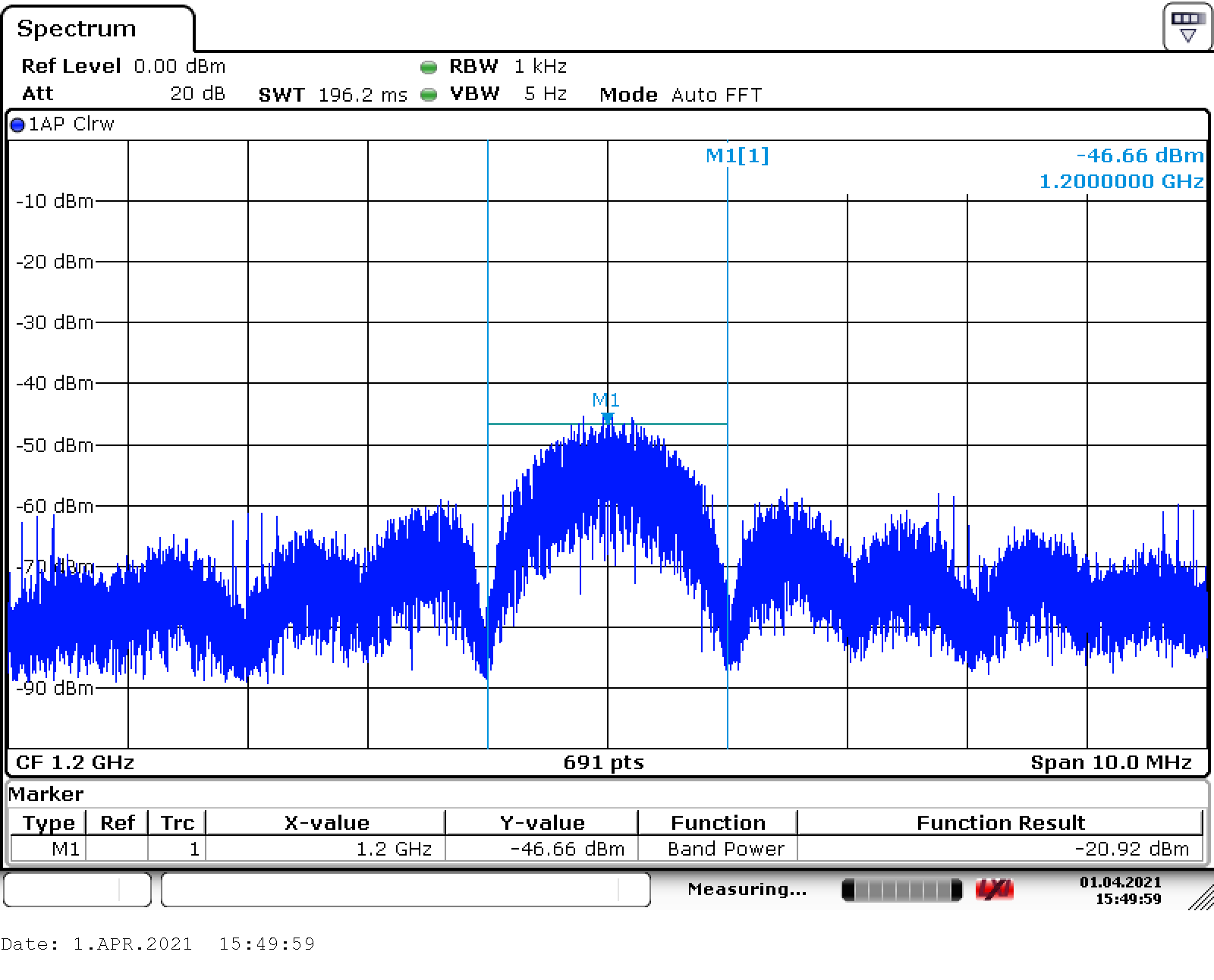The height and width of the screenshot is (980, 1214).
Task: Select the SWT 196.2 ms sweep time
Action: pyautogui.click(x=332, y=95)
